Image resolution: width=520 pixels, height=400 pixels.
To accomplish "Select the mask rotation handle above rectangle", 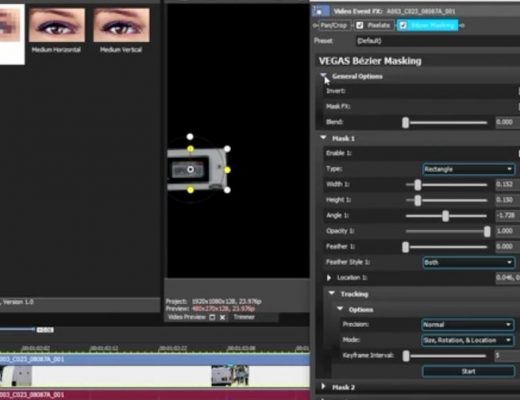I will pyautogui.click(x=190, y=137).
